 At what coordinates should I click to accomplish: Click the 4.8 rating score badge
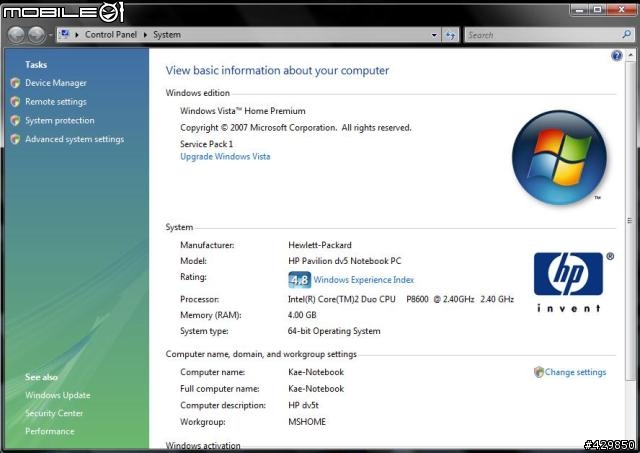click(x=300, y=280)
